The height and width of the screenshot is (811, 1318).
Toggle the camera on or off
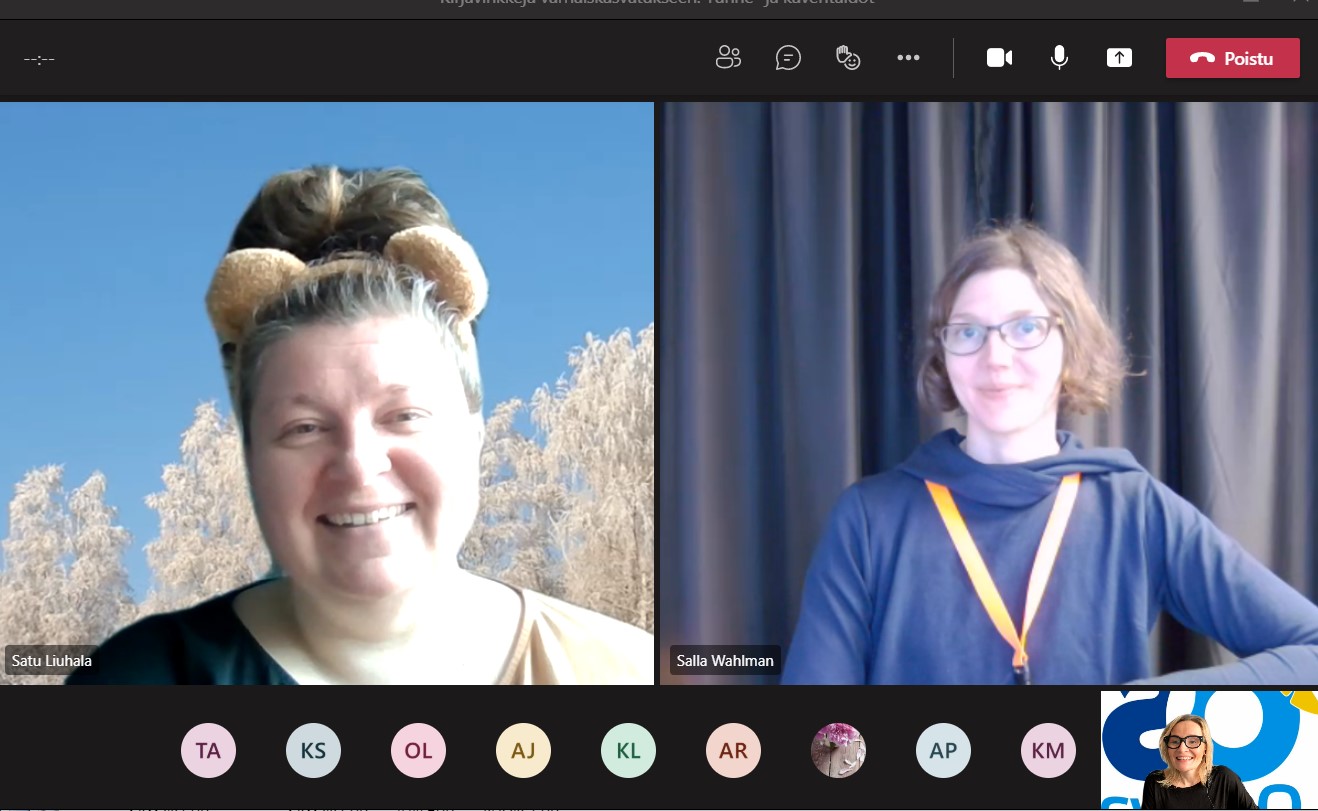click(999, 58)
